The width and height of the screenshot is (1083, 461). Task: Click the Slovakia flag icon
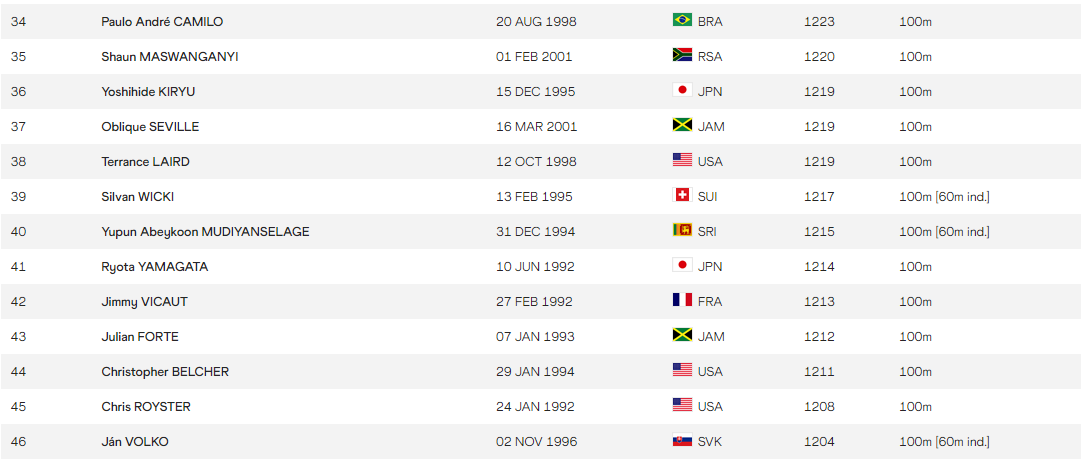(682, 440)
